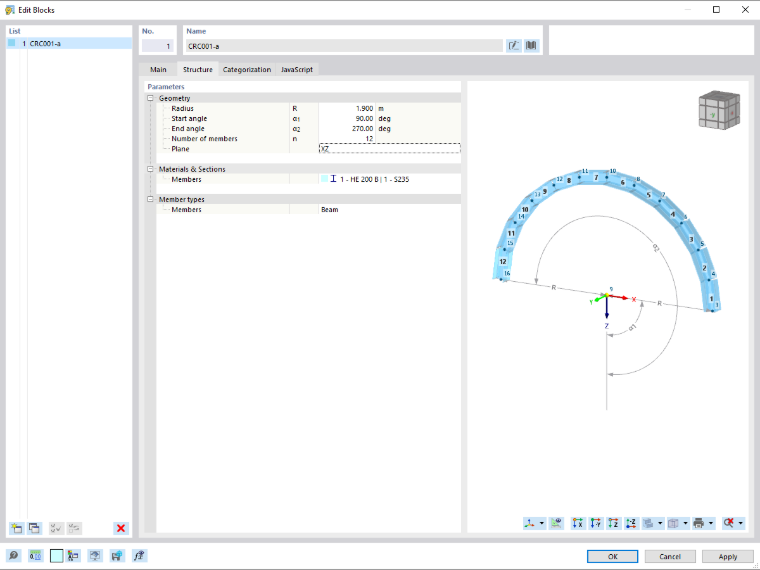760x570 pixels.
Task: Open the axes display dropdown arrow
Action: [x=541, y=523]
